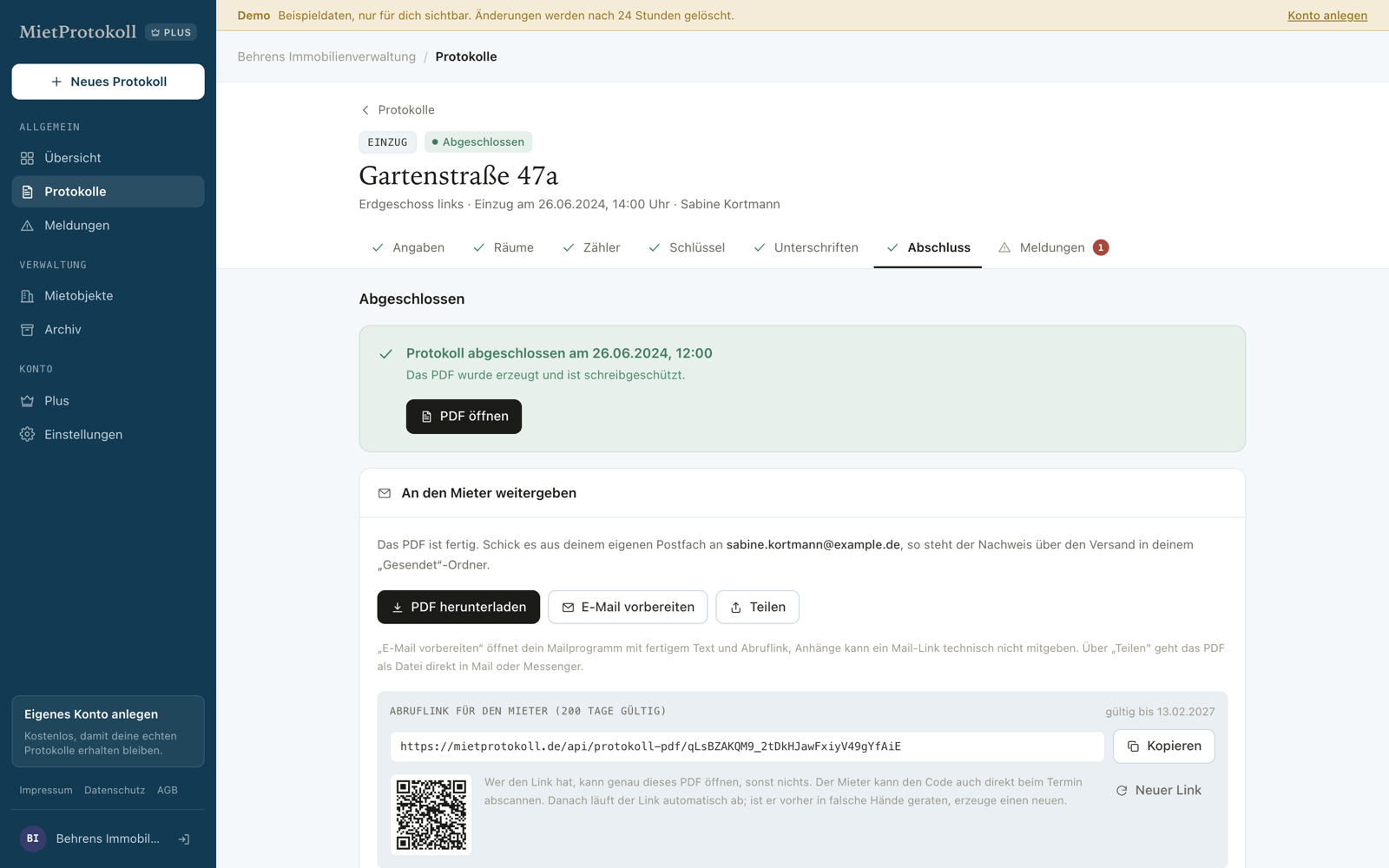
Task: Click Behrens Immobilienverwaltung breadcrumb
Action: click(326, 56)
